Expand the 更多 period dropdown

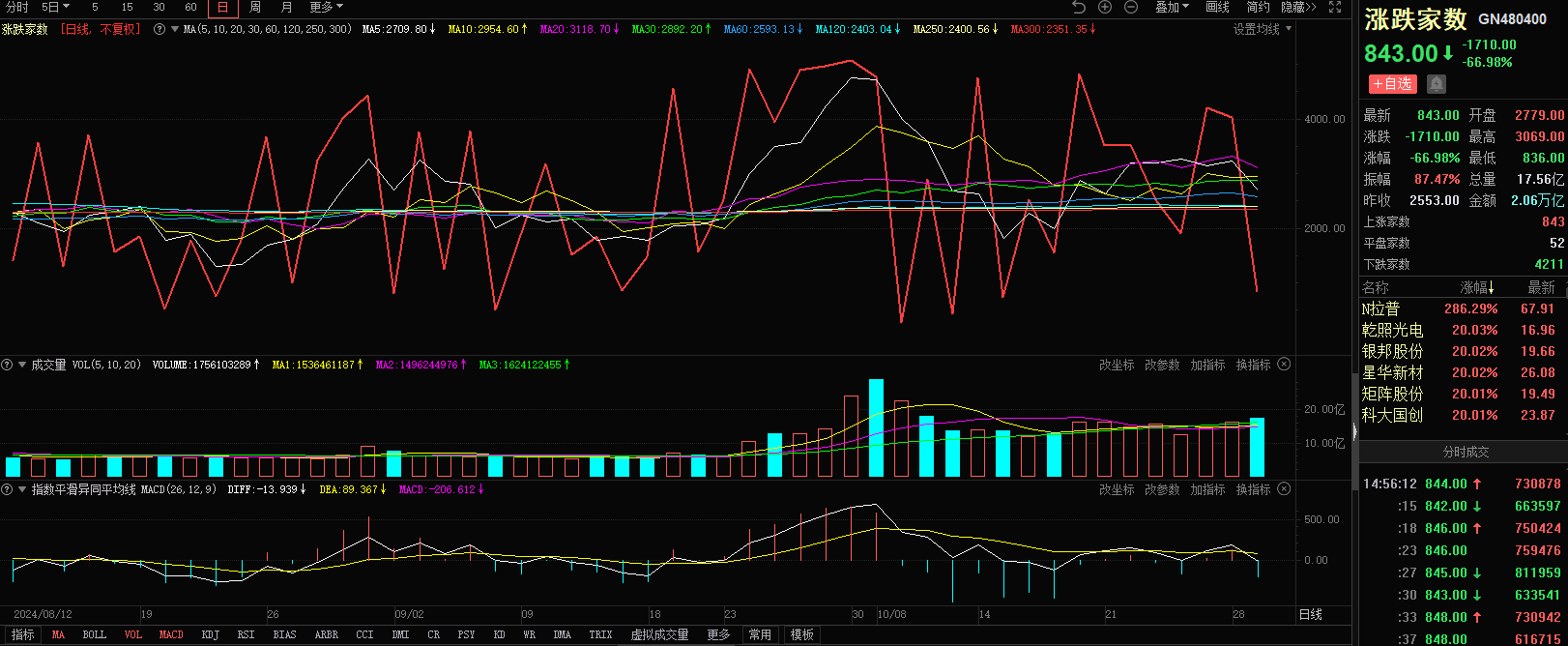326,7
